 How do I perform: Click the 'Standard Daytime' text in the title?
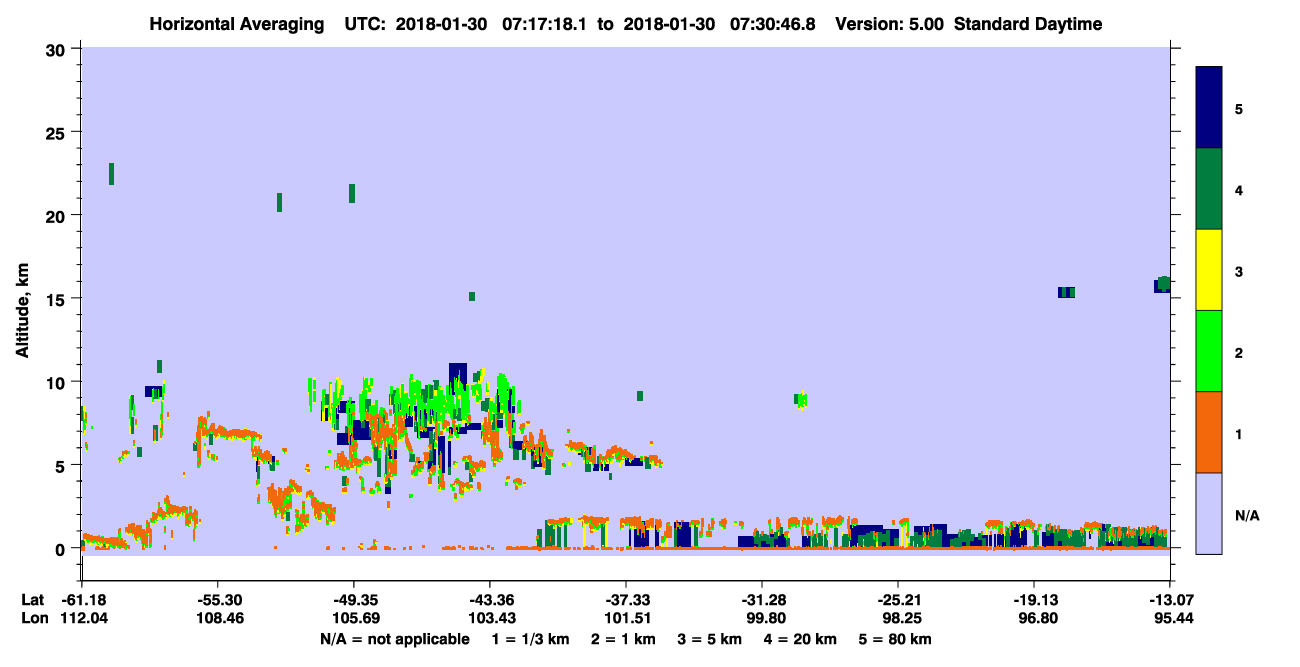pyautogui.click(x=1028, y=24)
